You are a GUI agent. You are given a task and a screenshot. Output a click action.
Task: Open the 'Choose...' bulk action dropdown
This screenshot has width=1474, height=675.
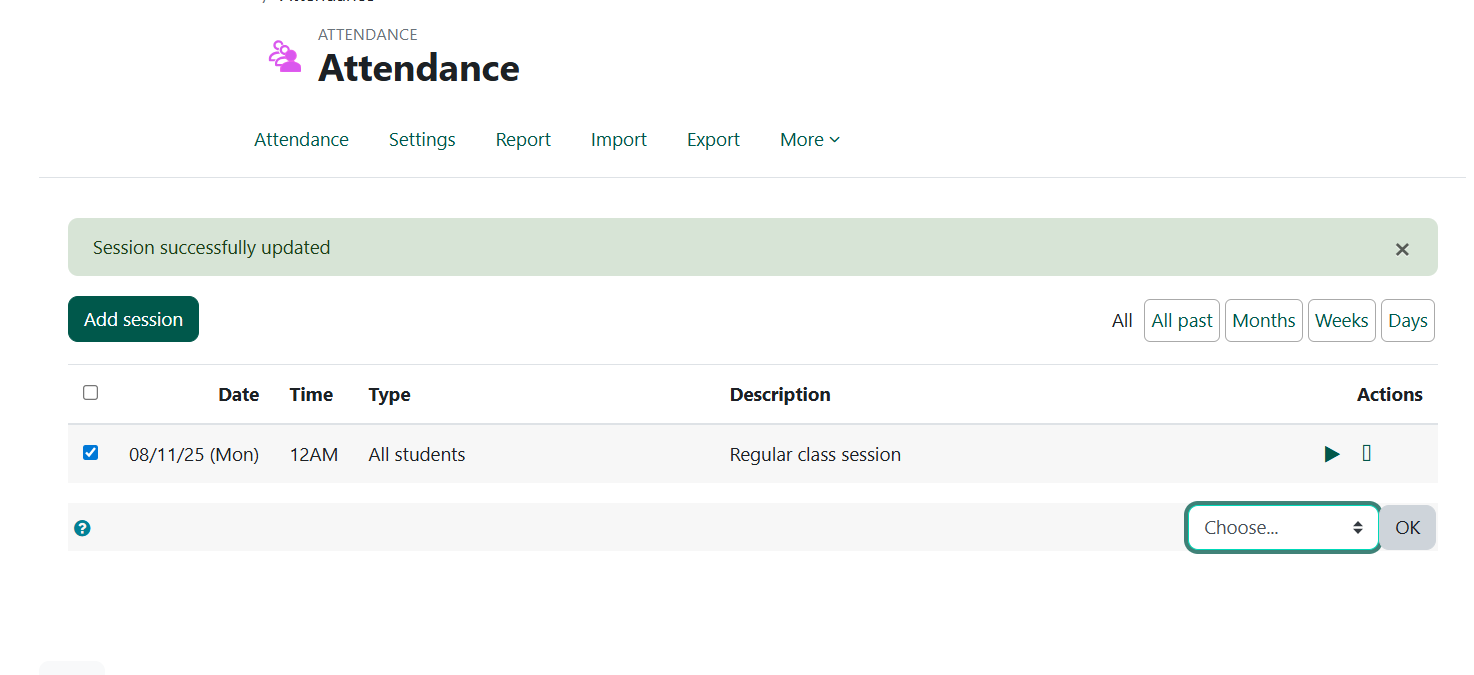[x=1282, y=528]
